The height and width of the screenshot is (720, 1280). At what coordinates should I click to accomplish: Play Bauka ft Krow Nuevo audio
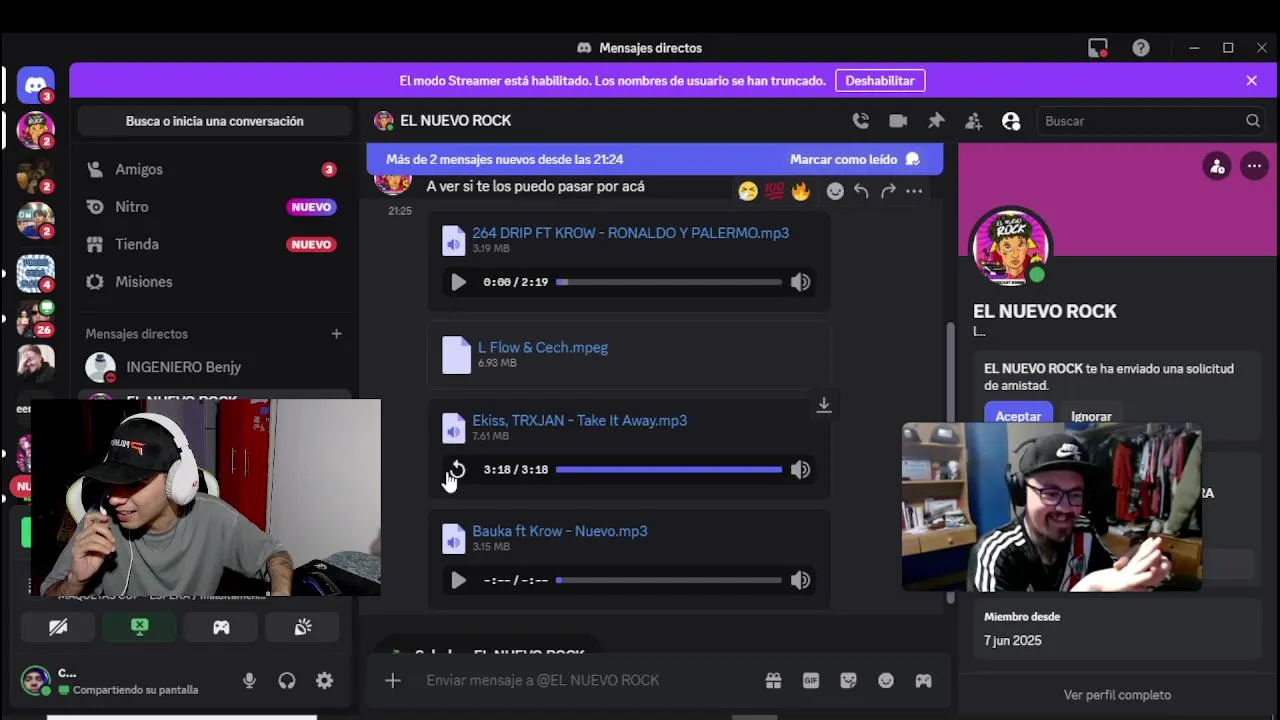coord(458,580)
